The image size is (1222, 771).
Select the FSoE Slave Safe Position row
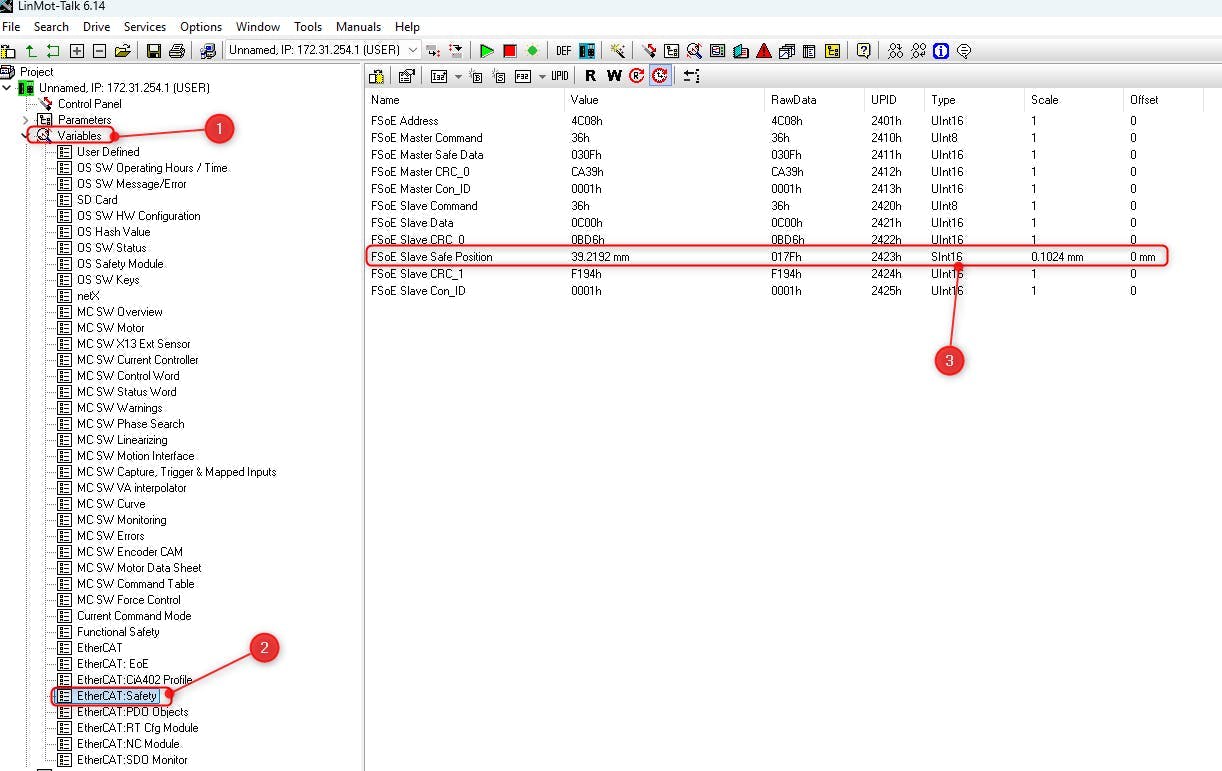pos(432,257)
